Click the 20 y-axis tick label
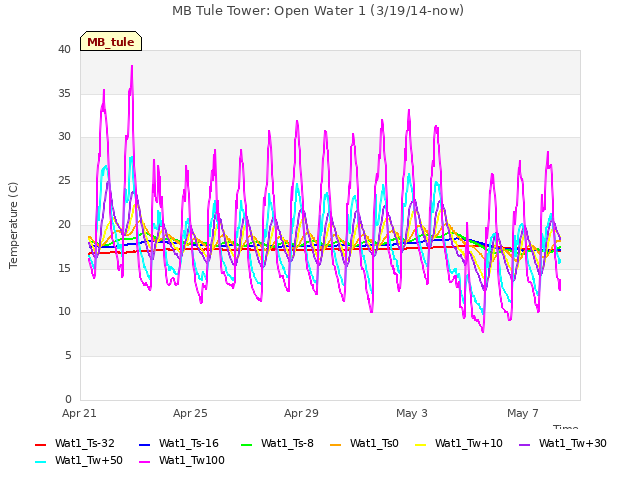This screenshot has width=640, height=480. 64,224
